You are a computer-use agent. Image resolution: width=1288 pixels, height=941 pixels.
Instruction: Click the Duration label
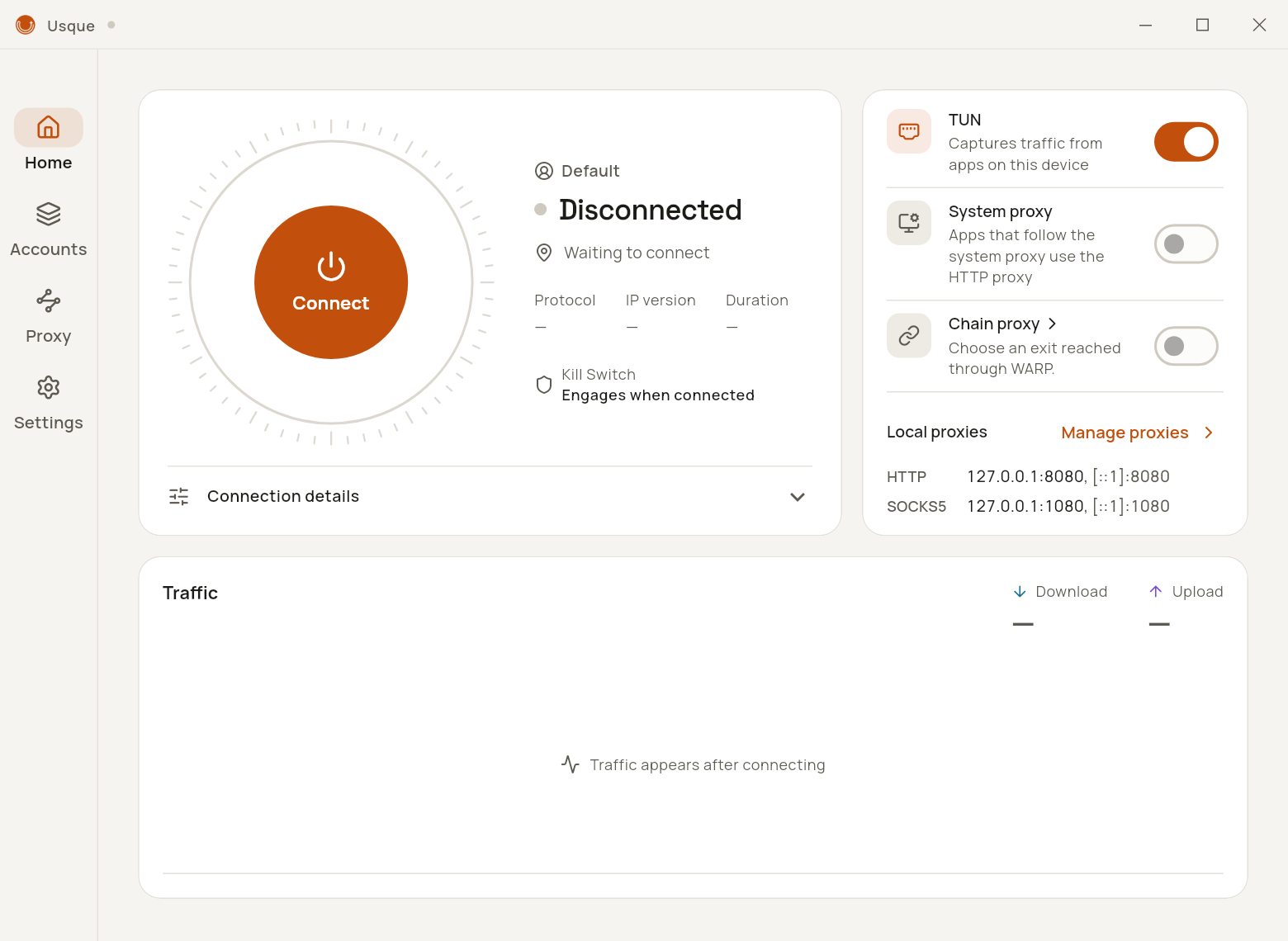[757, 300]
